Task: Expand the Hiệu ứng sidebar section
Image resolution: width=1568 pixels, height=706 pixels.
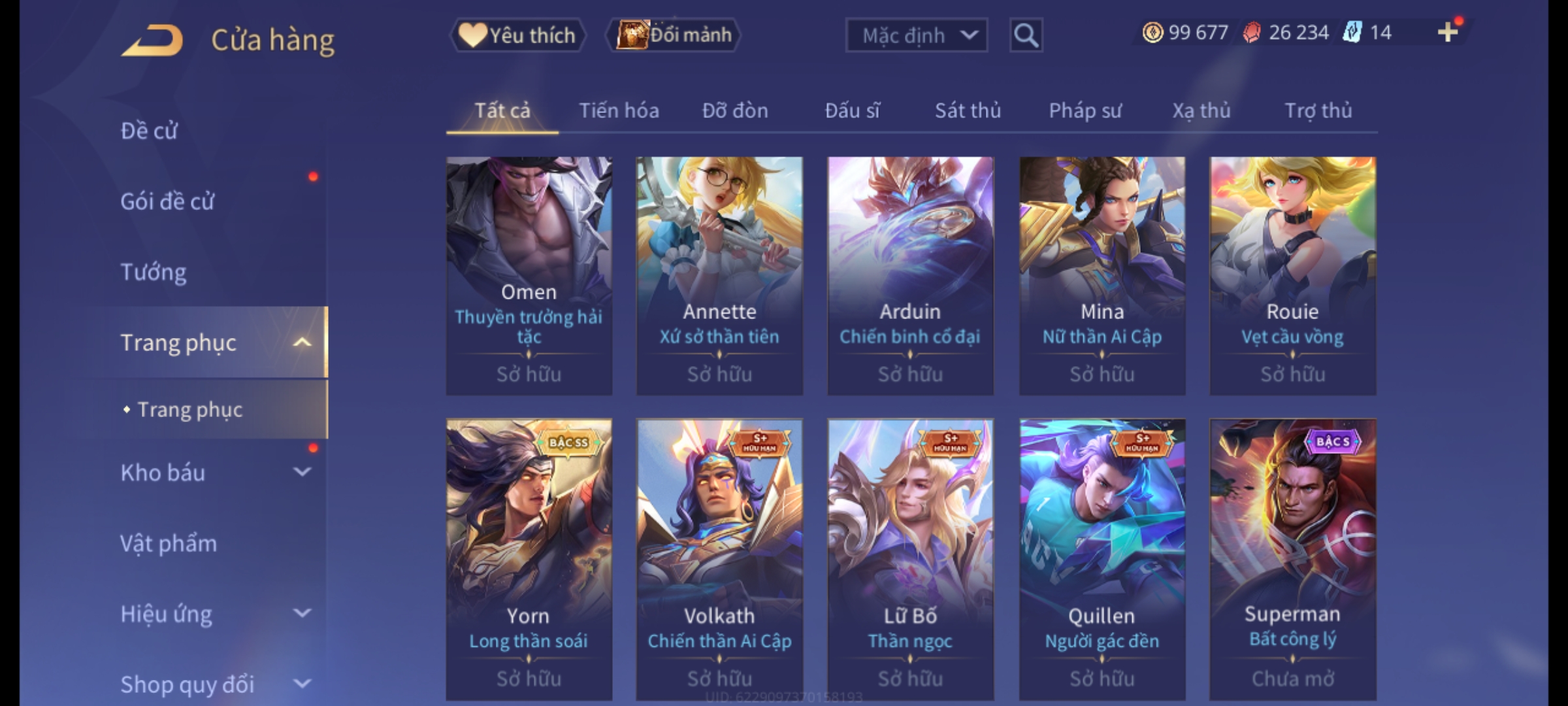Action: tap(302, 613)
